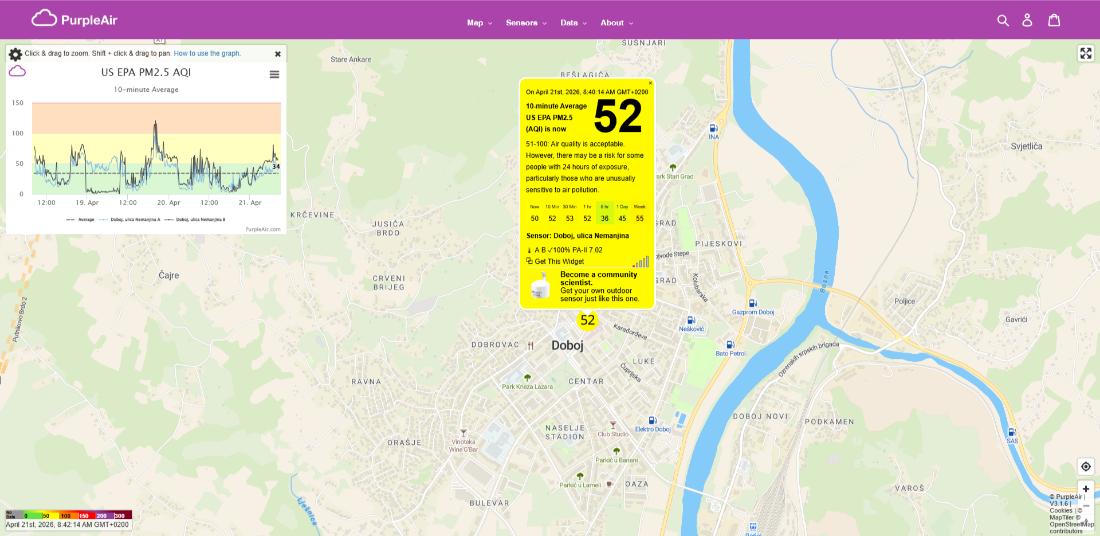Enter fullscreen map mode
This screenshot has width=1100, height=536.
pos(1085,53)
